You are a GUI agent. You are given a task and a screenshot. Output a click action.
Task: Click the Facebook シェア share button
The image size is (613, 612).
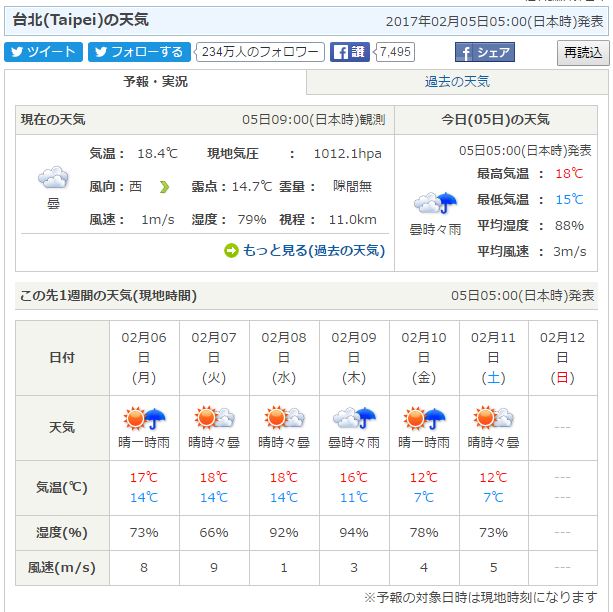[485, 52]
